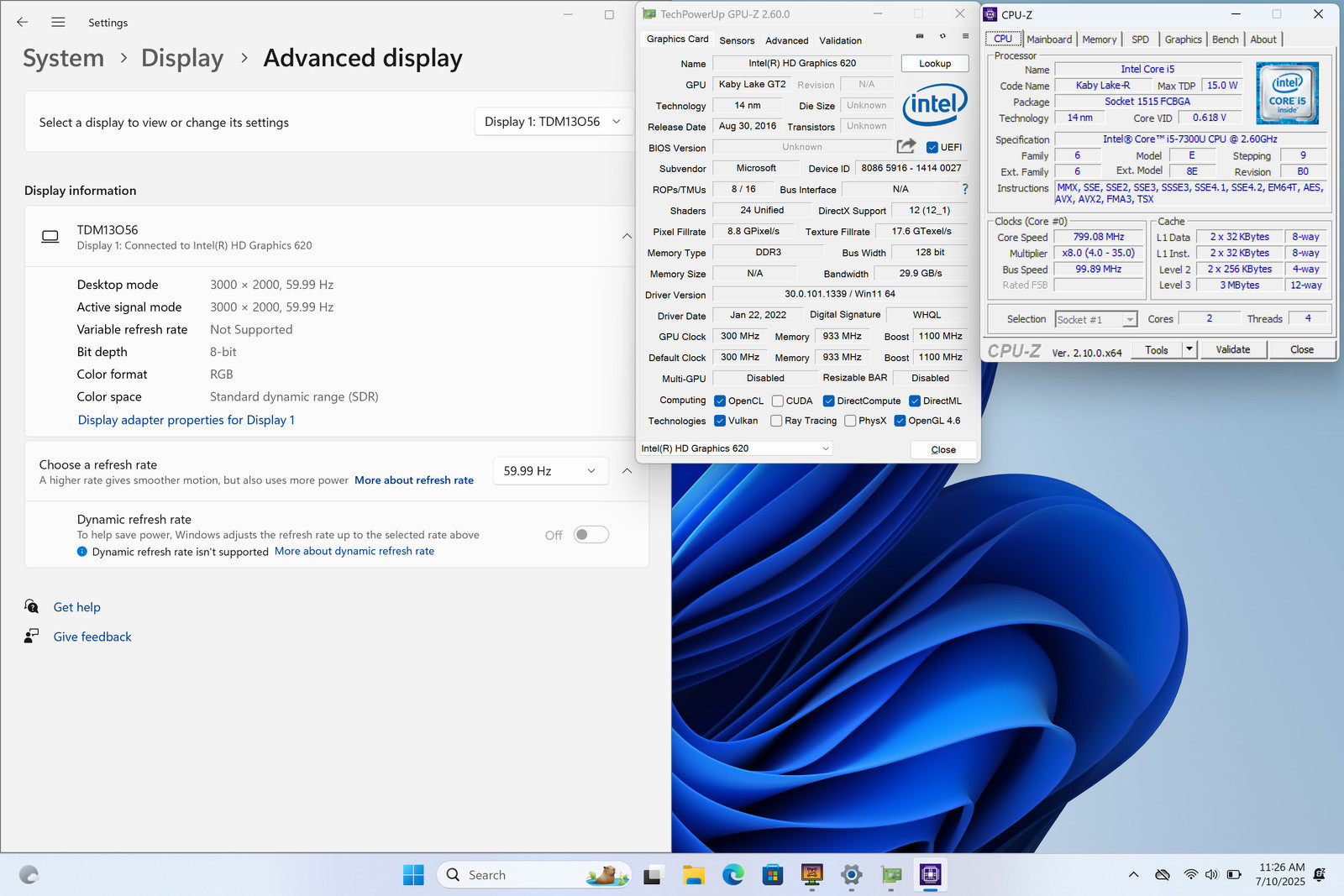Click the Bus Interface question mark
The width and height of the screenshot is (1344, 896).
pyautogui.click(x=965, y=189)
